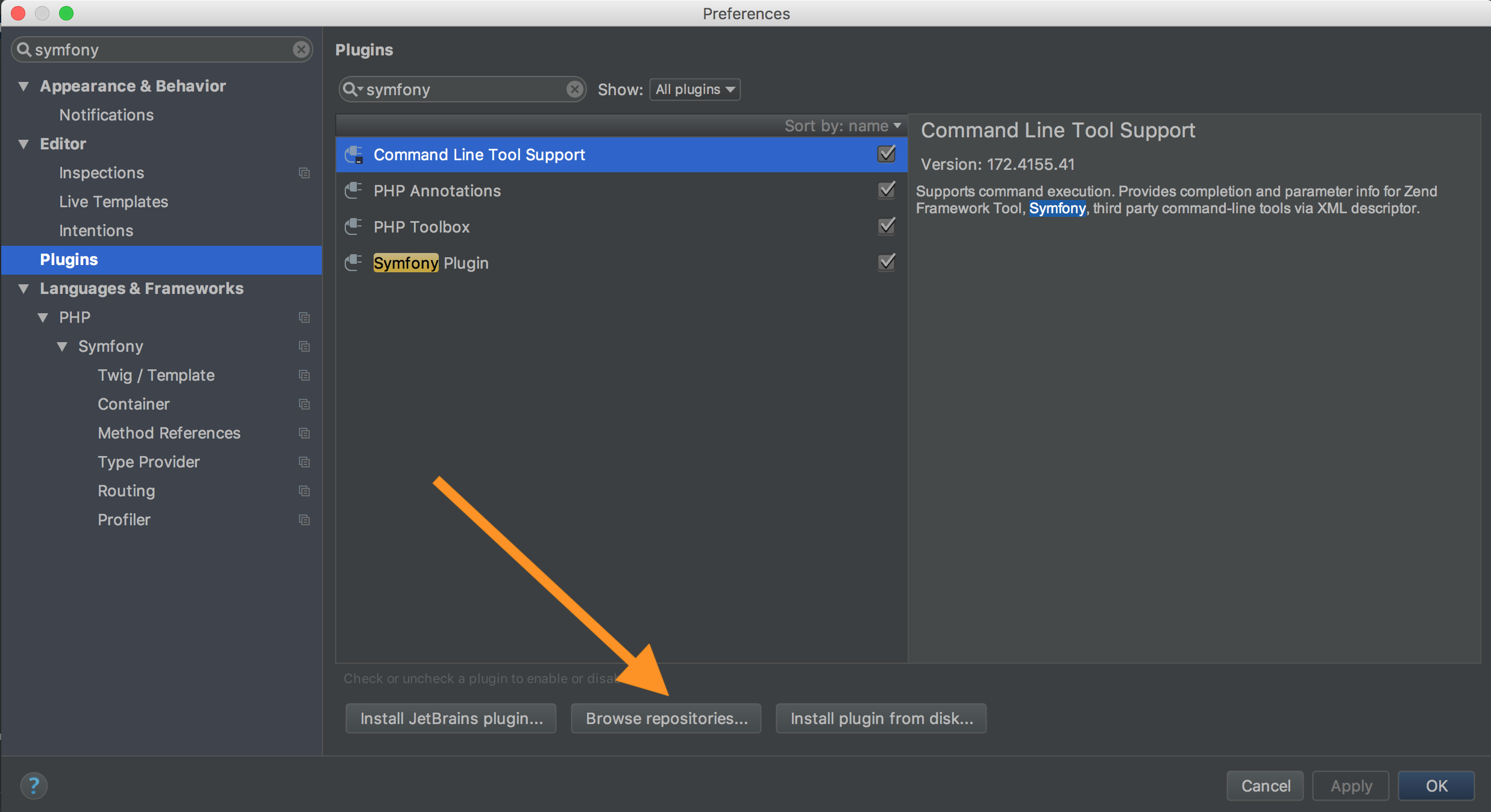
Task: Collapse the Languages & Frameworks tree section
Action: pos(24,289)
